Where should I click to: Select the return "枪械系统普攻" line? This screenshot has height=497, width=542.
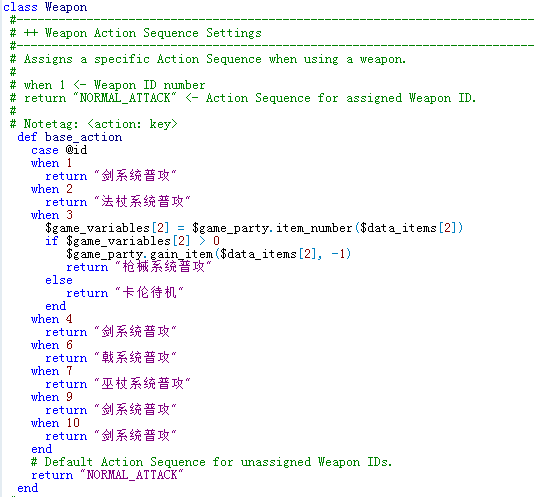pos(139,267)
